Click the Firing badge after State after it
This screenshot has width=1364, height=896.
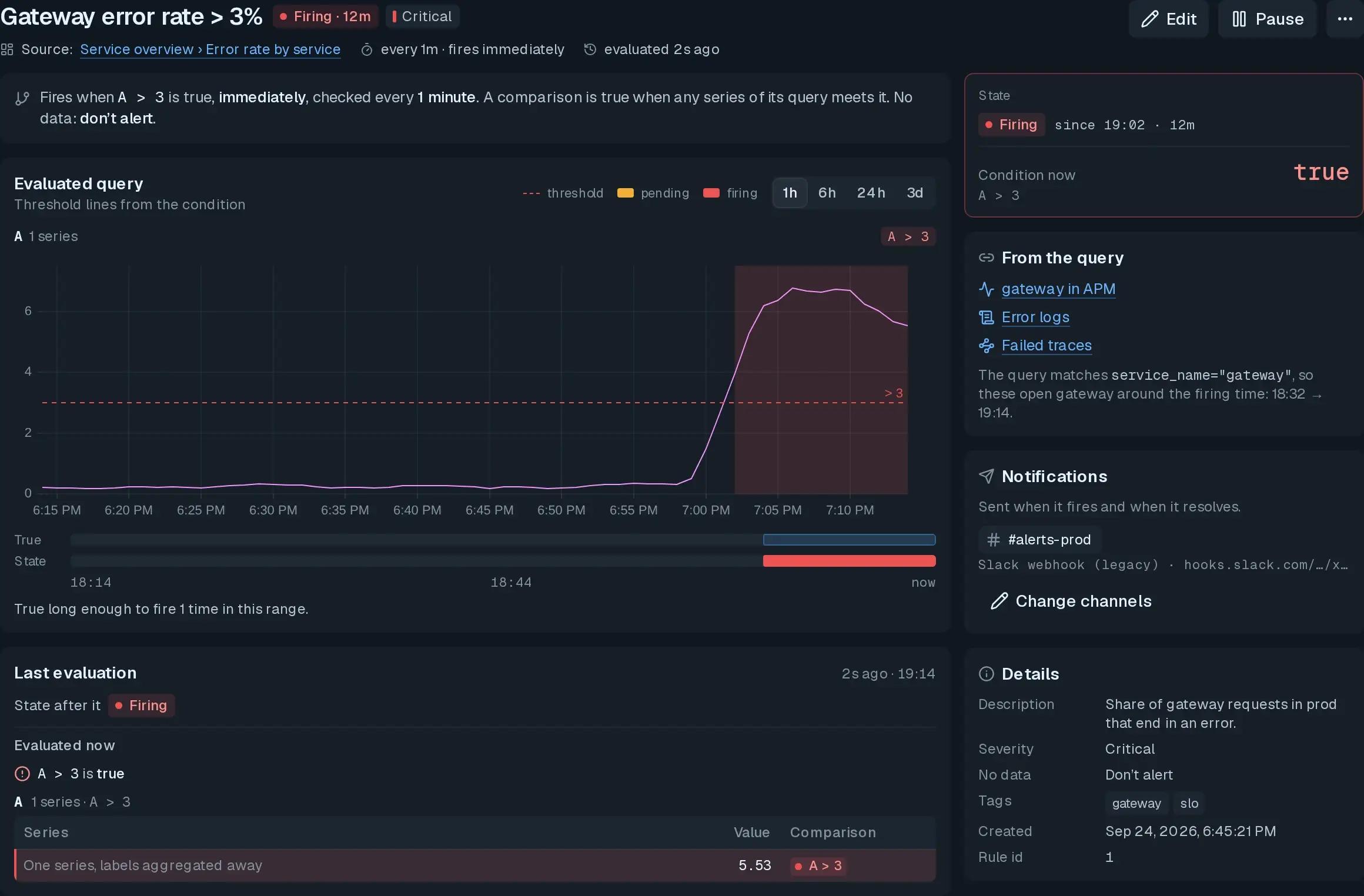pyautogui.click(x=141, y=706)
